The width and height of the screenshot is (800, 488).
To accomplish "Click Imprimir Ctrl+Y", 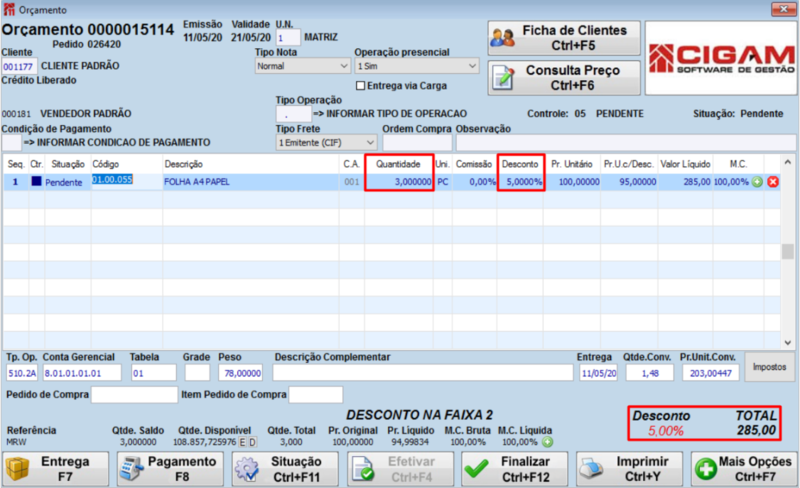I will pyautogui.click(x=630, y=469).
